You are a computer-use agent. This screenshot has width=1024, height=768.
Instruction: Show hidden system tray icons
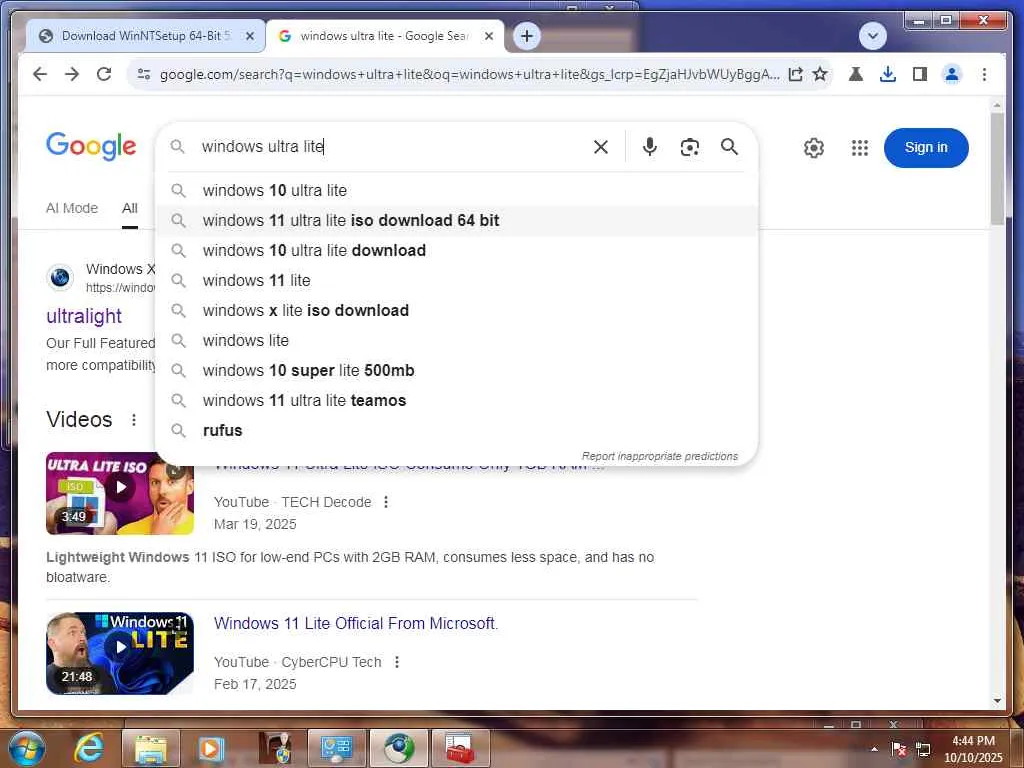[x=874, y=749]
